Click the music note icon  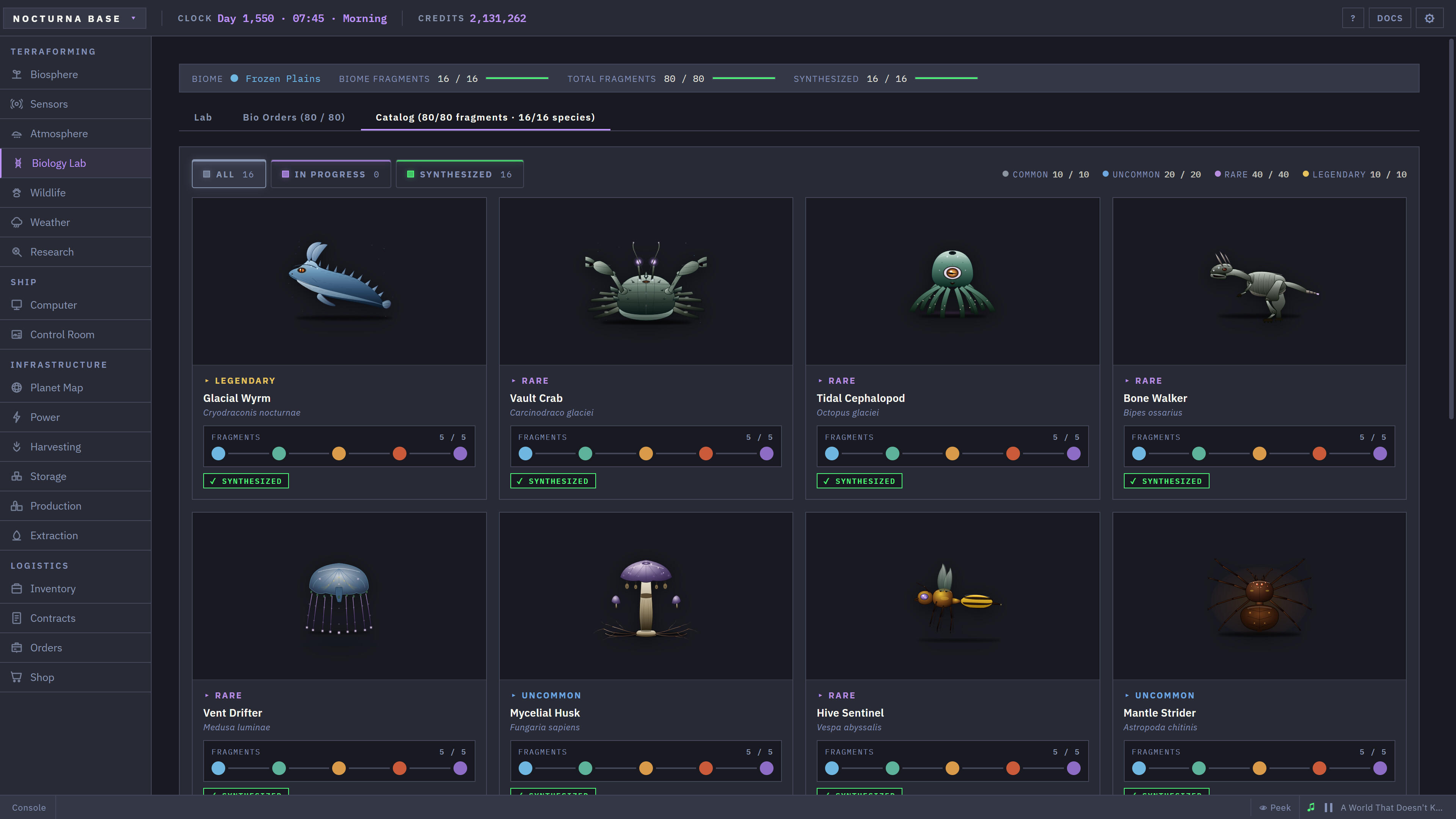click(1311, 807)
